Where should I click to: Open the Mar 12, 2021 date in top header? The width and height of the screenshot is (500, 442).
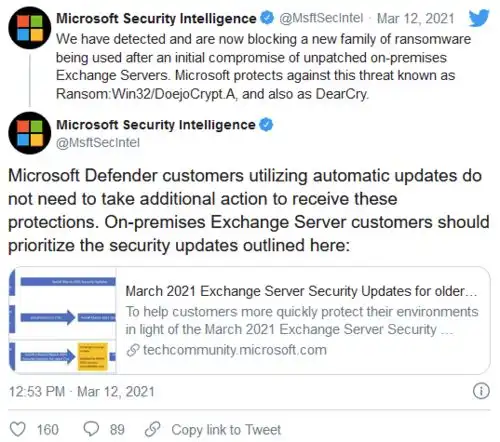tap(415, 18)
